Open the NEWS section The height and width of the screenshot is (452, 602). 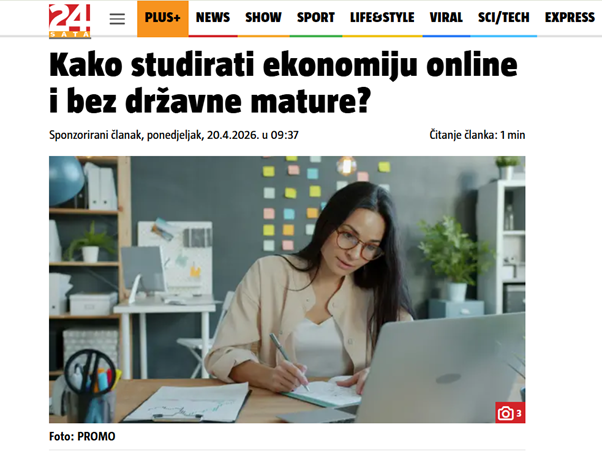click(x=213, y=18)
